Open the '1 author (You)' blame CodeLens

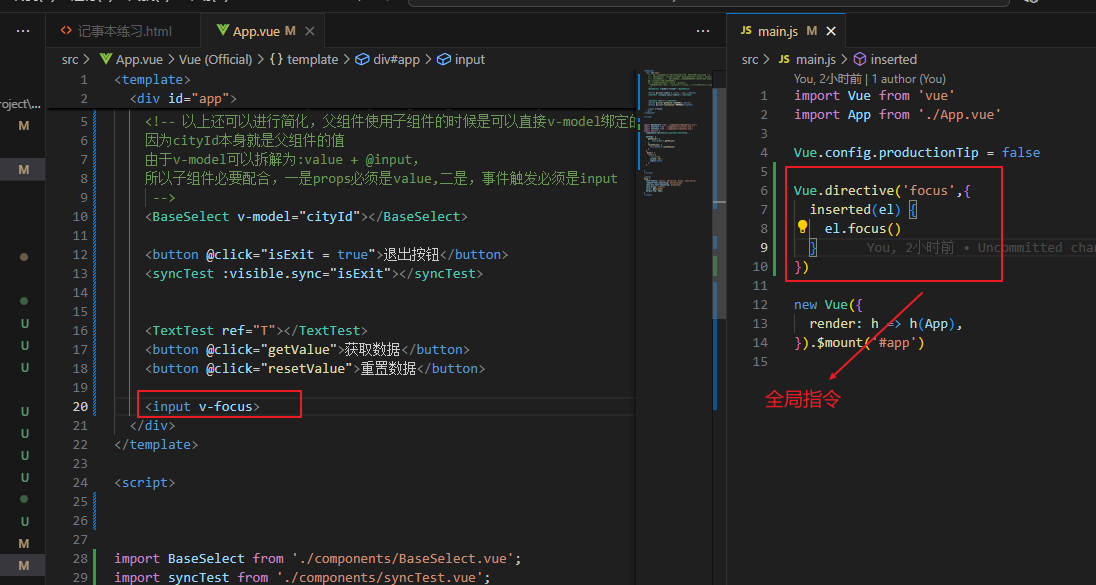(x=908, y=80)
